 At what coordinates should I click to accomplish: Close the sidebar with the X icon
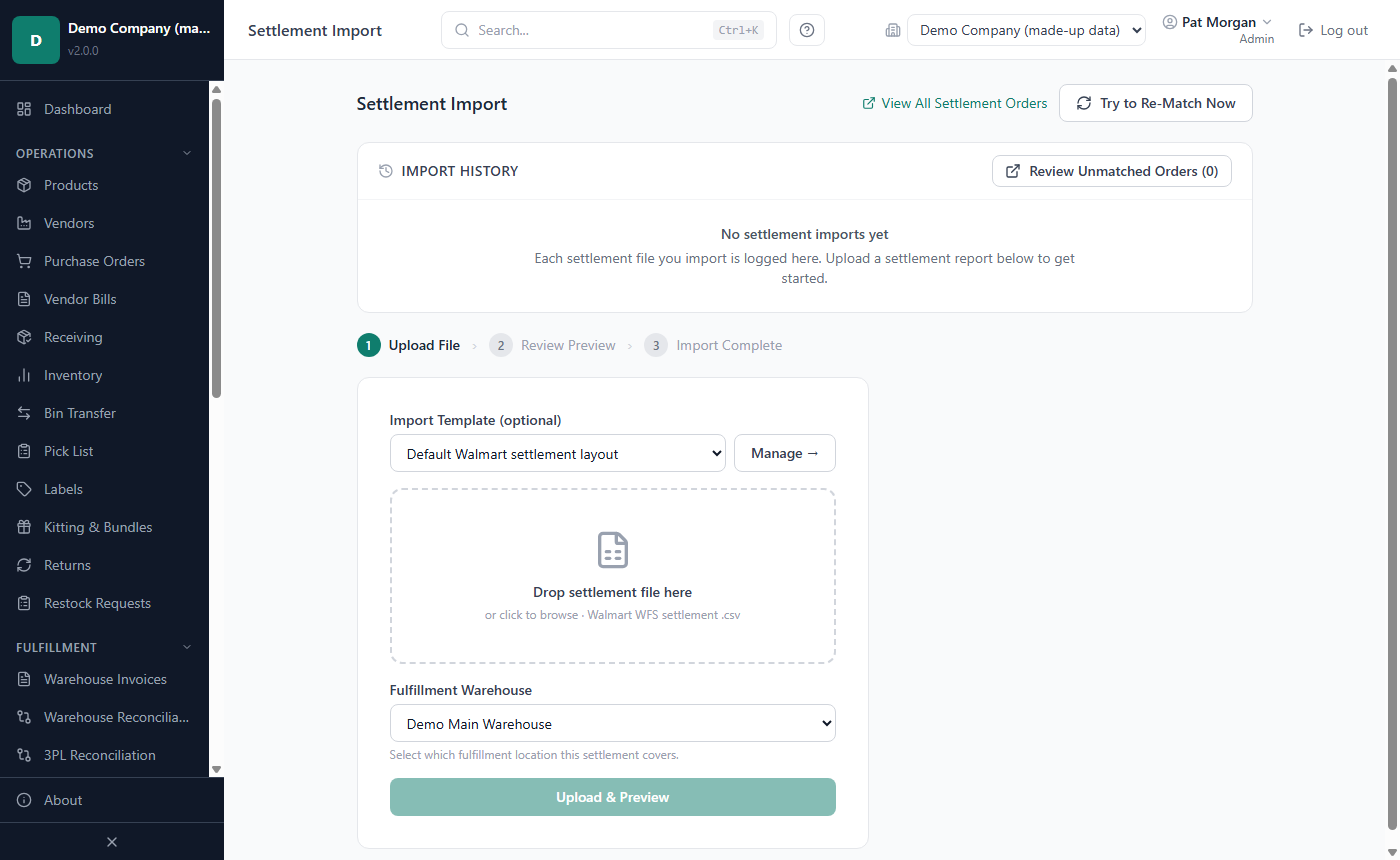(x=112, y=842)
